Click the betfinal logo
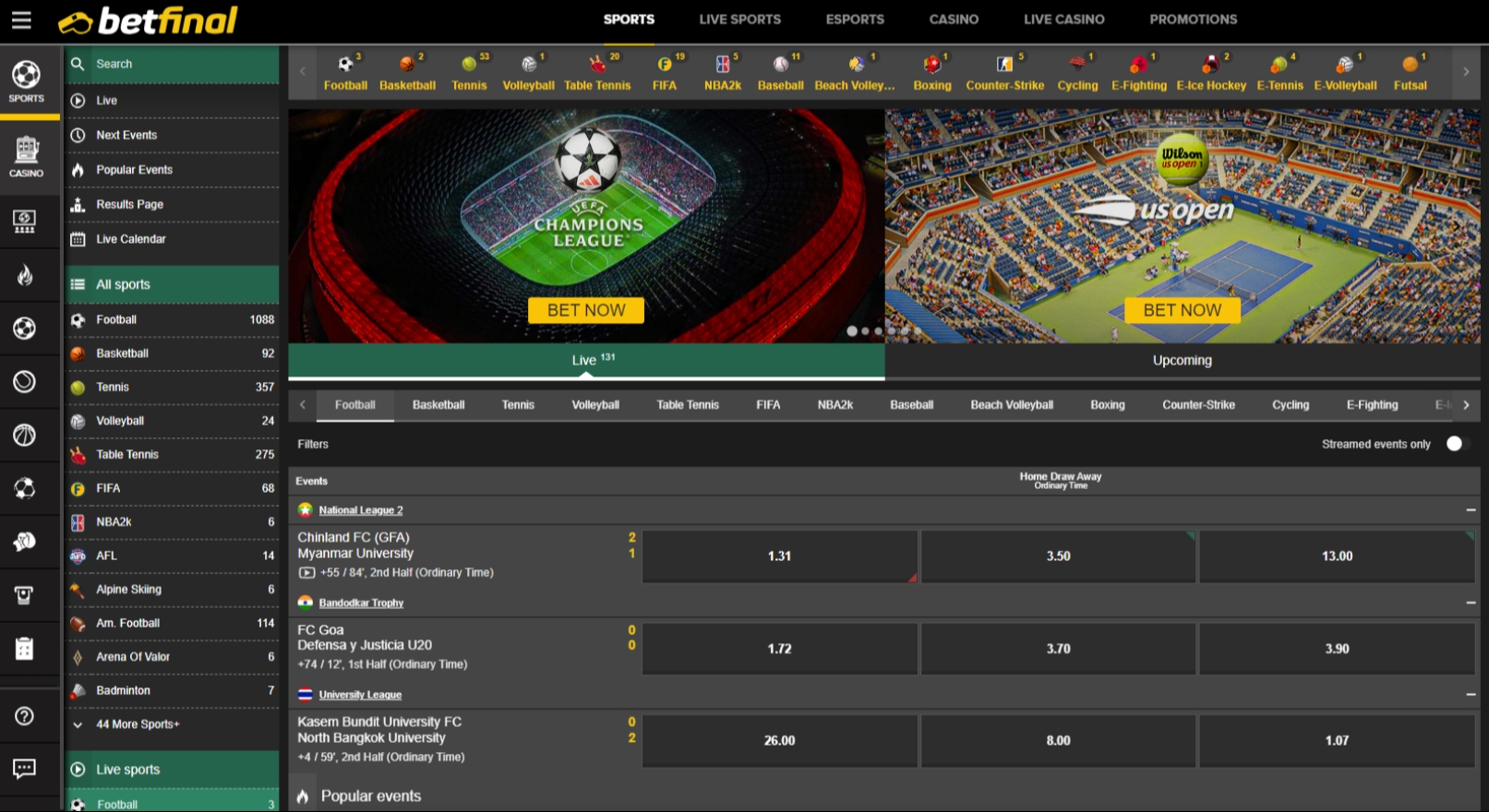 tap(148, 20)
